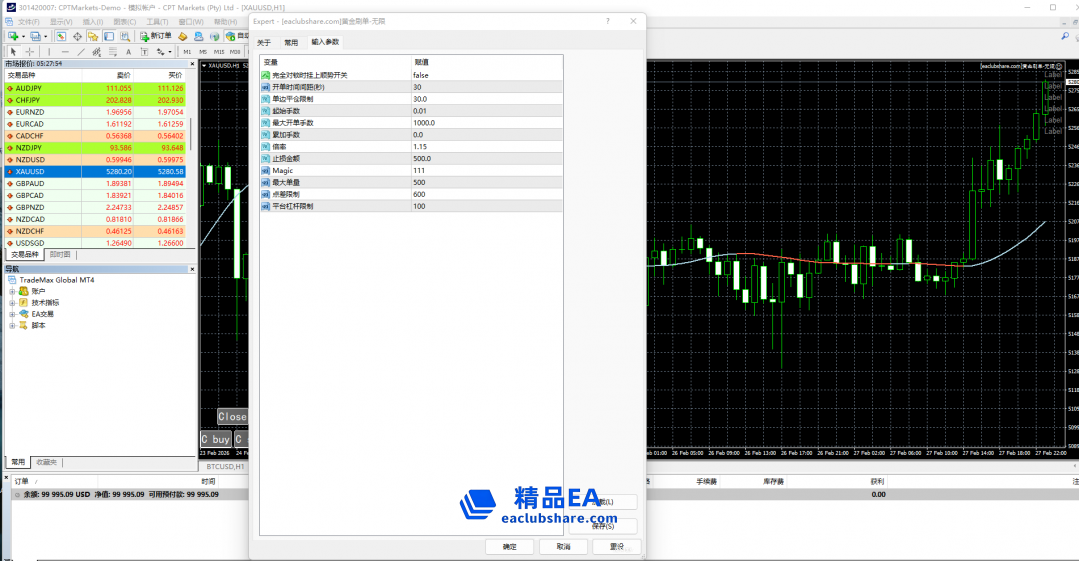1079x561 pixels.
Task: Click the false value of 完全对锁时挂上顺势开关
Action: 421,75
